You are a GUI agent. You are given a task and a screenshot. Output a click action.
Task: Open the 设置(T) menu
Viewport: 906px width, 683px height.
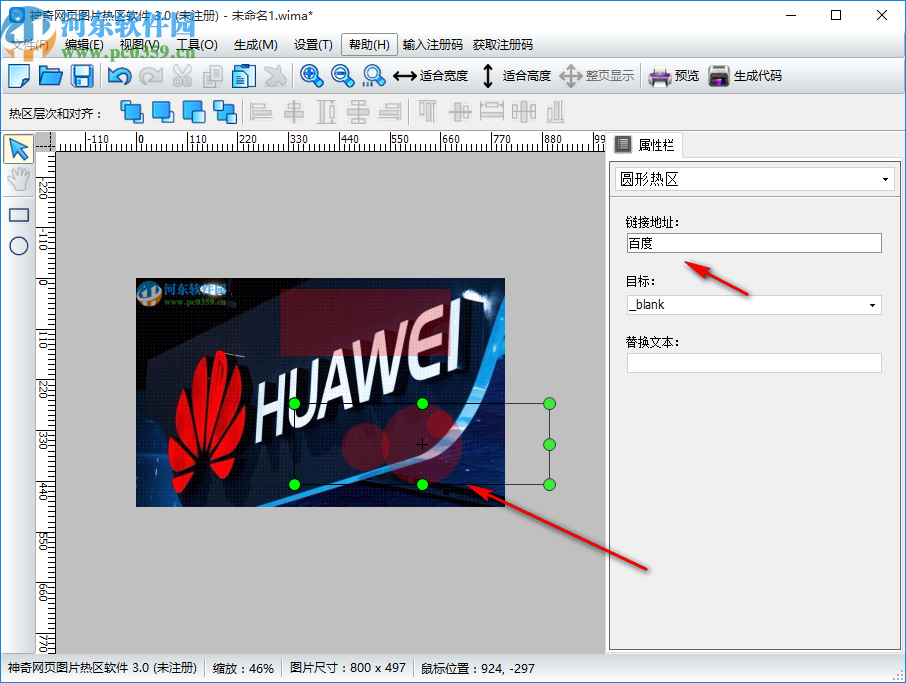click(x=313, y=44)
